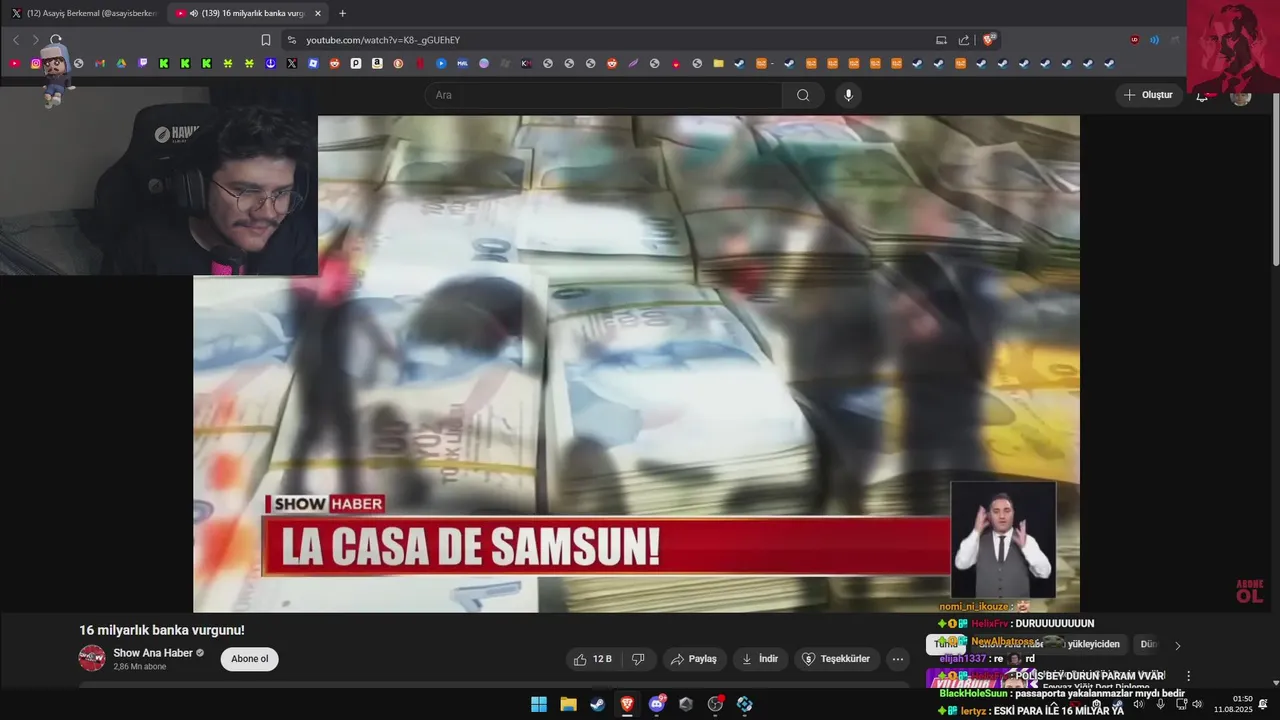Viewport: 1280px width, 720px height.
Task: Subscribe with the Abone ol button
Action: pyautogui.click(x=250, y=659)
